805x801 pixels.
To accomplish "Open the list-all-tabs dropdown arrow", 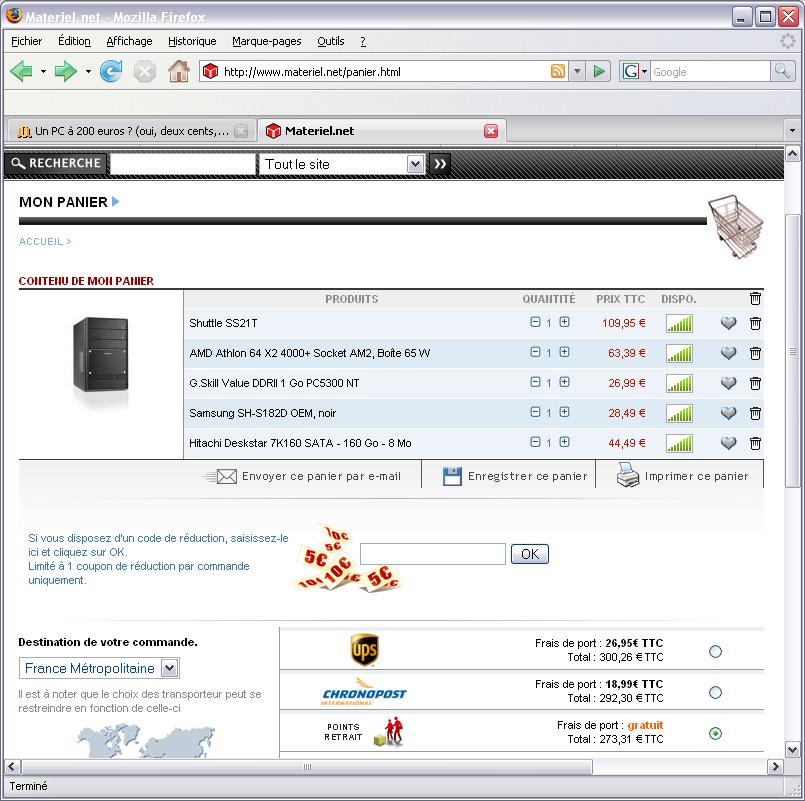I will coord(792,130).
